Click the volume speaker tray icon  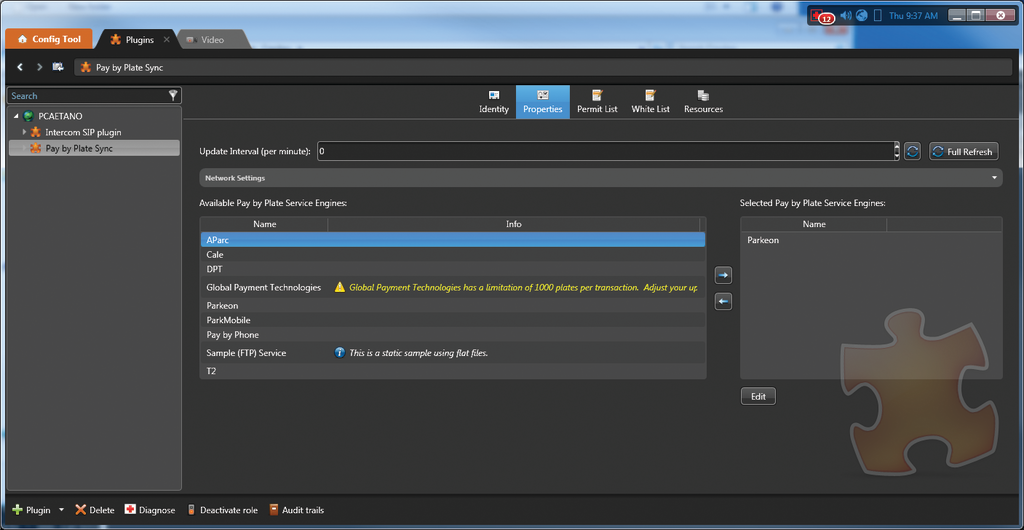(x=846, y=15)
